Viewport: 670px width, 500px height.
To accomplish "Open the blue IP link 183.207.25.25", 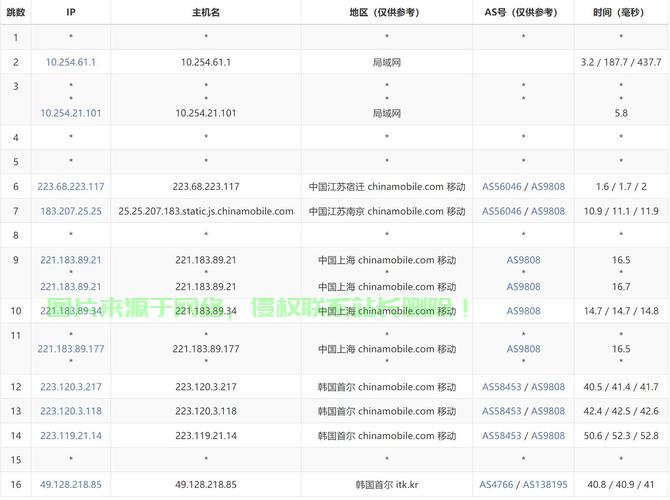I will pyautogui.click(x=71, y=211).
